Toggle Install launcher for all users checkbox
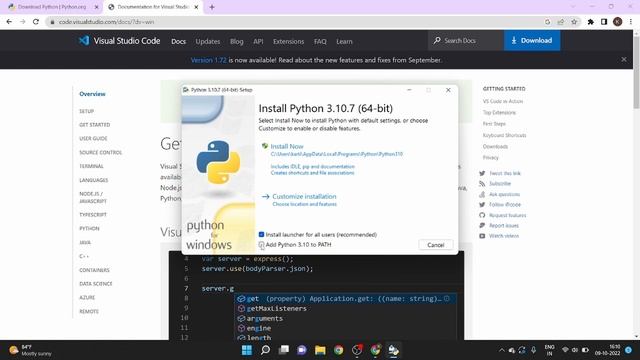 261,234
